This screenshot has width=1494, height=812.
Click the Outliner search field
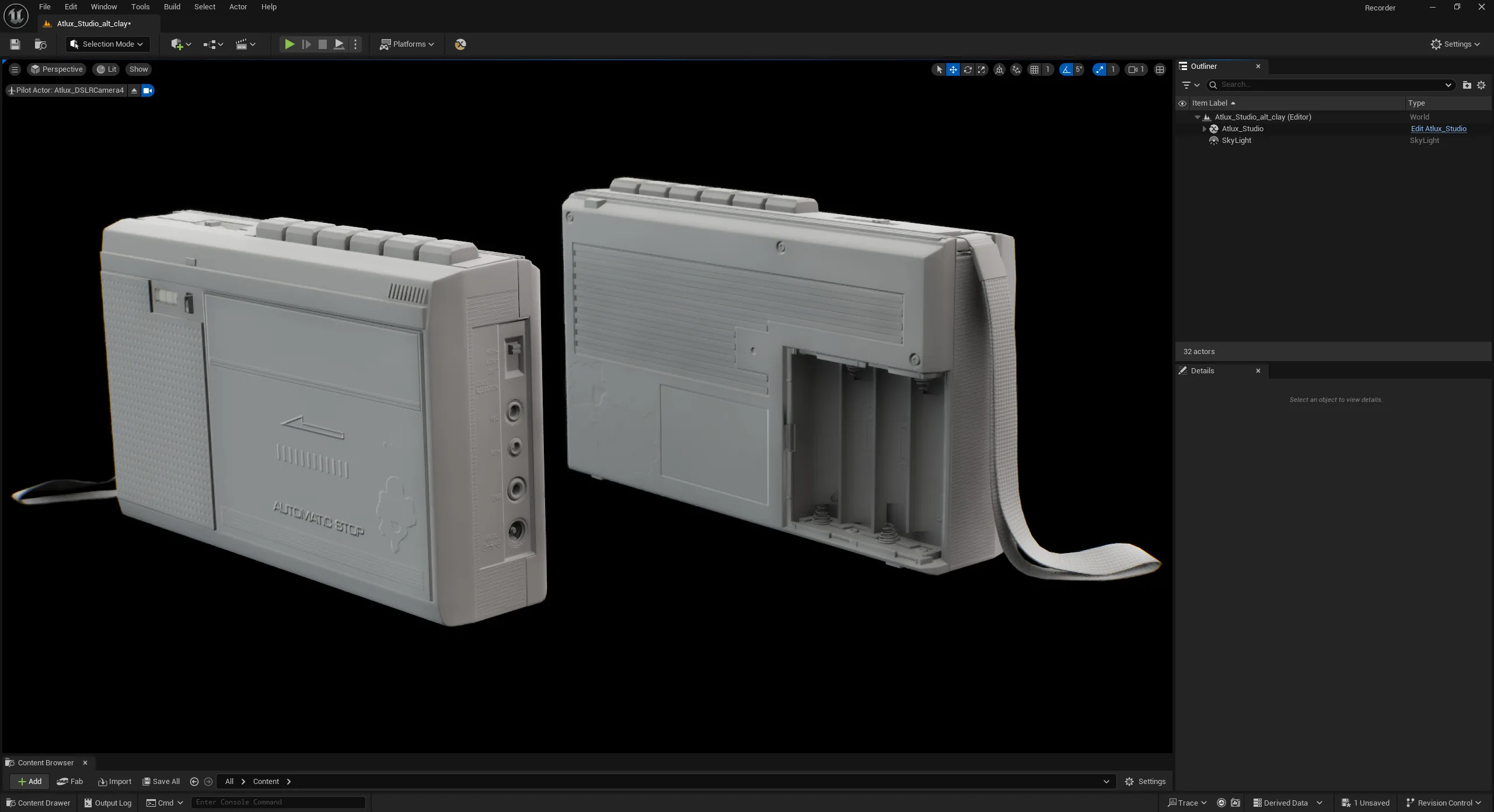tap(1329, 85)
